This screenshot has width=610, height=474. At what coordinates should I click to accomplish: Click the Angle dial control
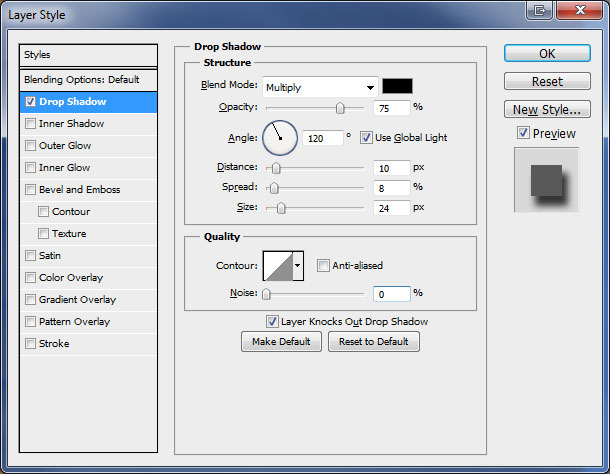pyautogui.click(x=280, y=138)
